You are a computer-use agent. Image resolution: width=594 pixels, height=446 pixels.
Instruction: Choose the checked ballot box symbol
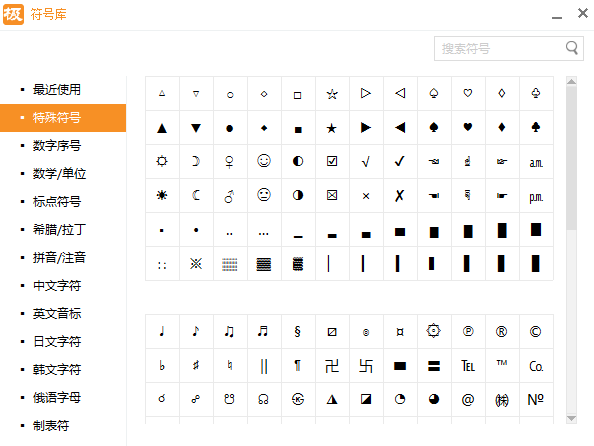point(332,161)
